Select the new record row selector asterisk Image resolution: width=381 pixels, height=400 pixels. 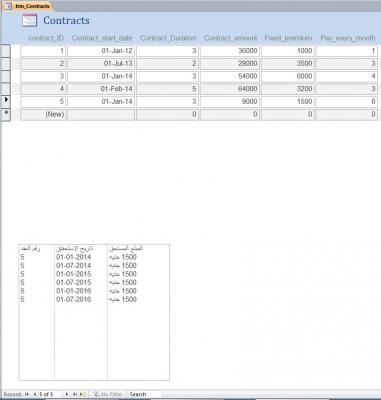6,114
